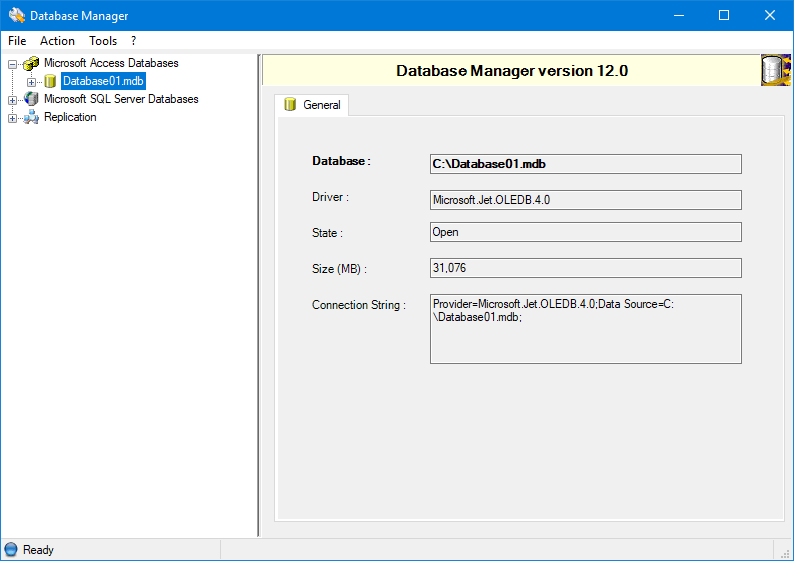Click the Size (MB) field
Screen dimensions: 794x561
tap(585, 268)
